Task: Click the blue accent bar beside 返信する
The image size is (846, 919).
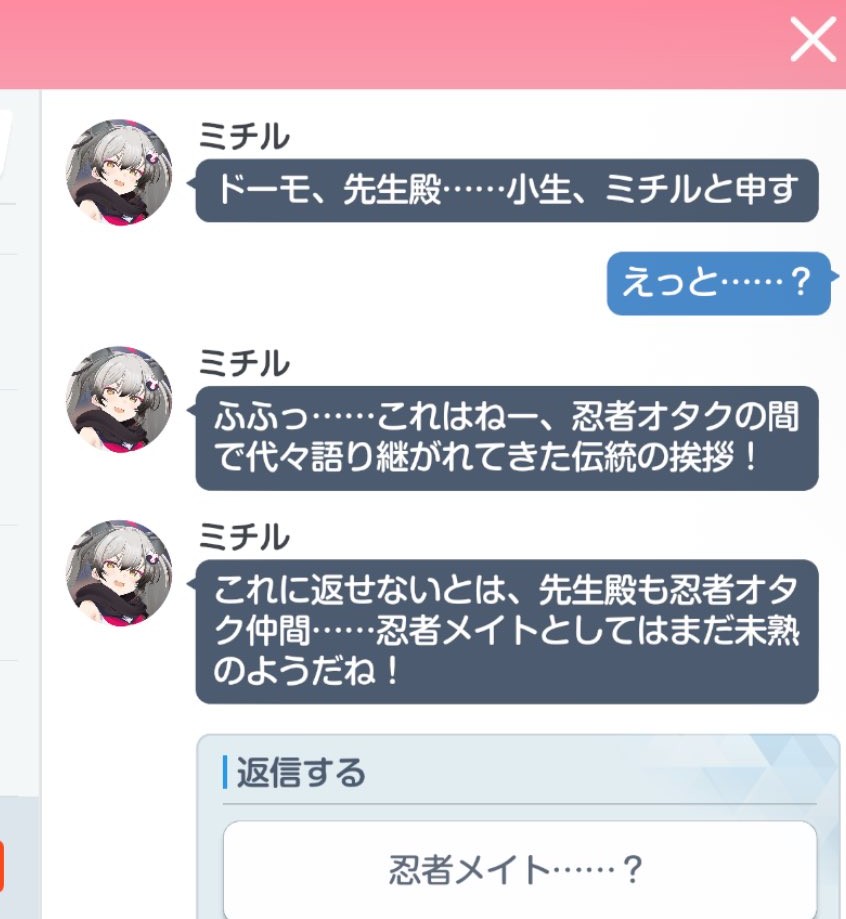Action: point(225,772)
